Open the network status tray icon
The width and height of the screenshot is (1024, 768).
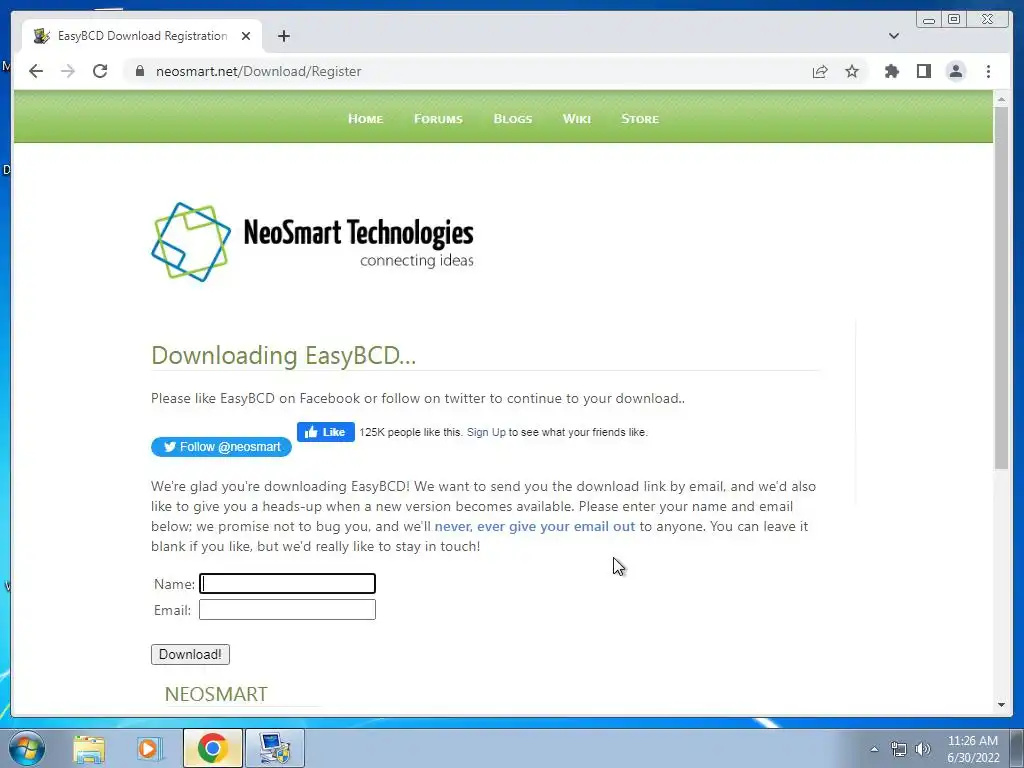(x=899, y=749)
